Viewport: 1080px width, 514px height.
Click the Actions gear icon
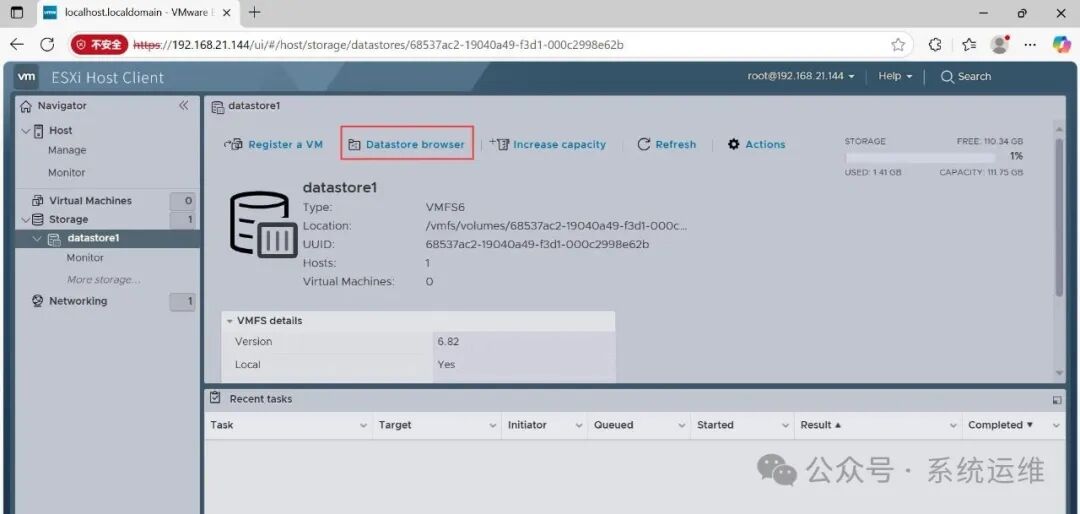(734, 144)
